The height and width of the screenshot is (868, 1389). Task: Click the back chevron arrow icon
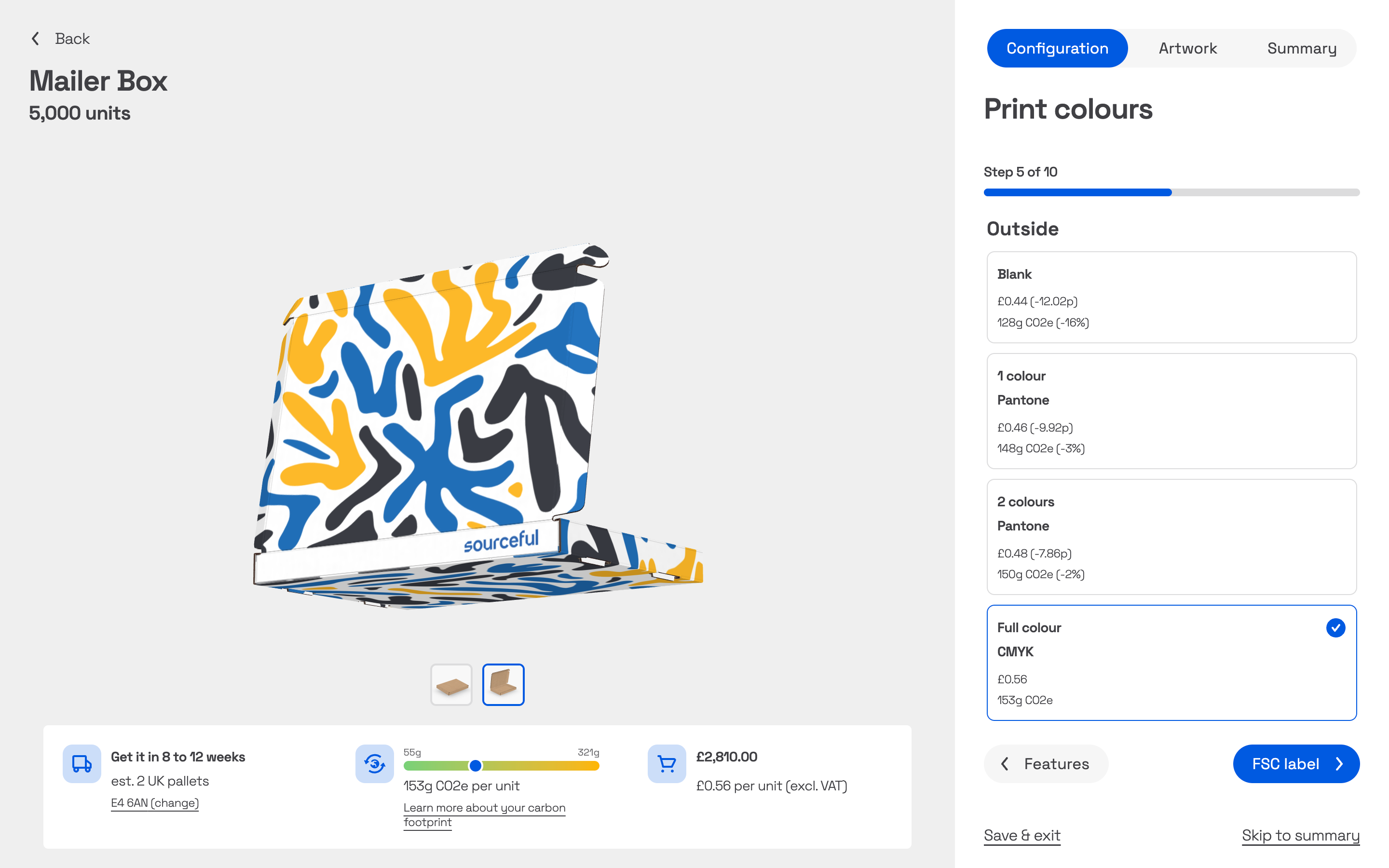tap(36, 39)
